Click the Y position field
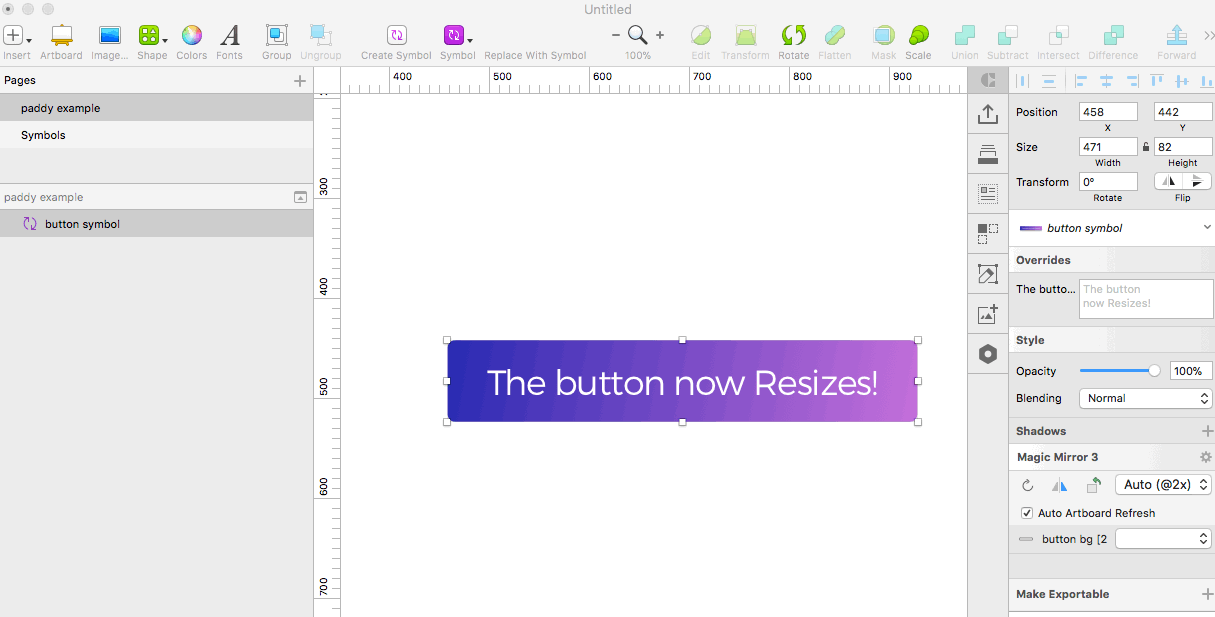The image size is (1215, 617). point(1183,112)
